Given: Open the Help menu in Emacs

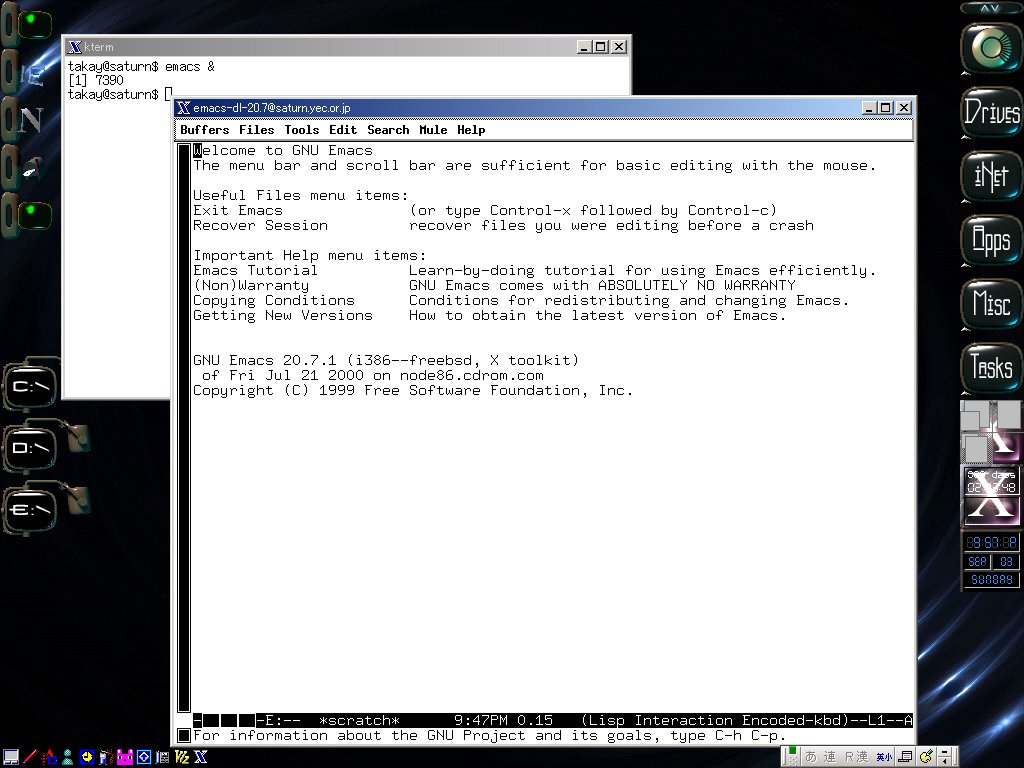Looking at the screenshot, I should coord(471,130).
